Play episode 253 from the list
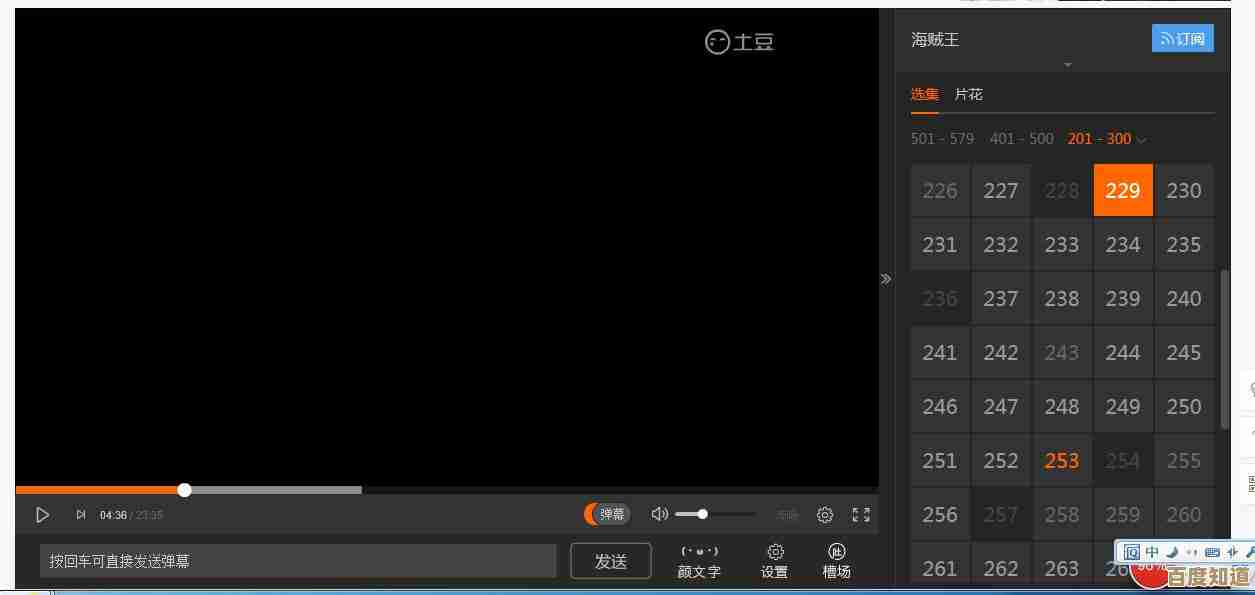 coord(1061,461)
